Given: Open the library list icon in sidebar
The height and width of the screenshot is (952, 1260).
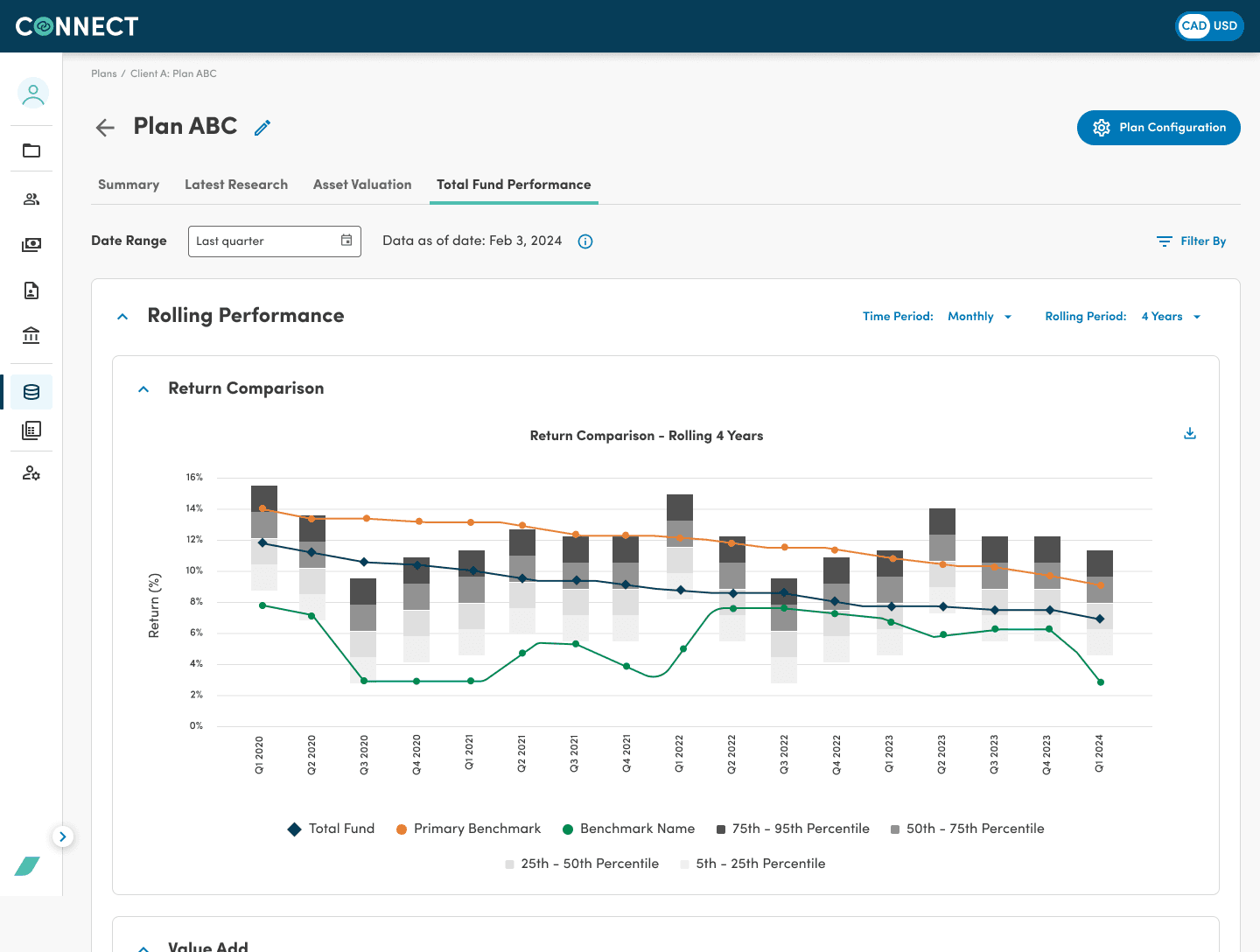Looking at the screenshot, I should 31,430.
